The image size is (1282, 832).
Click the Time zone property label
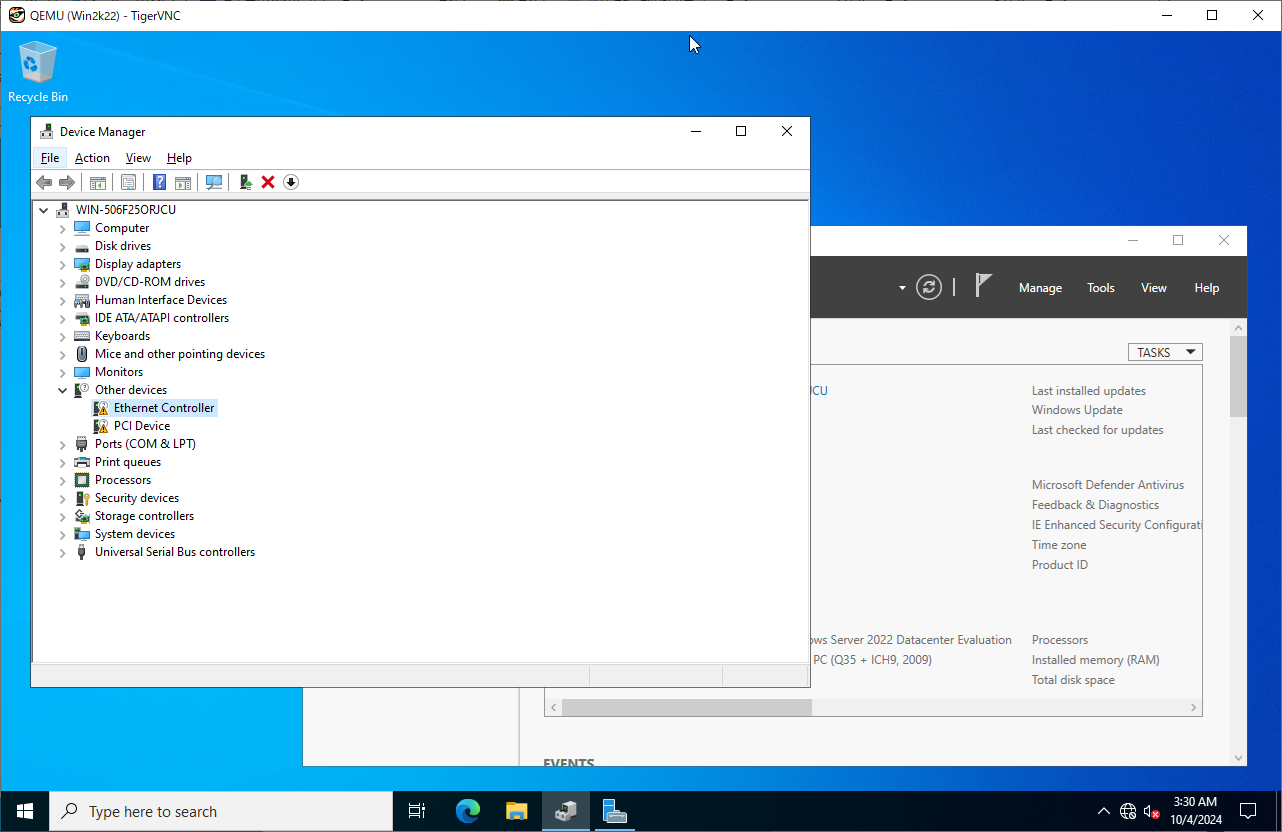pos(1059,545)
